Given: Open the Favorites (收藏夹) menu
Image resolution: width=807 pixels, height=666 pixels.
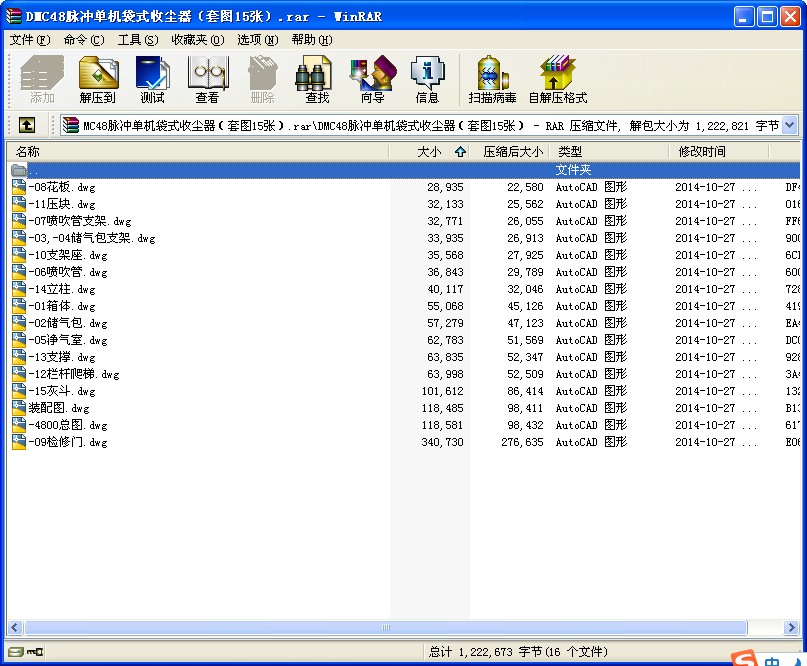Looking at the screenshot, I should [x=198, y=40].
